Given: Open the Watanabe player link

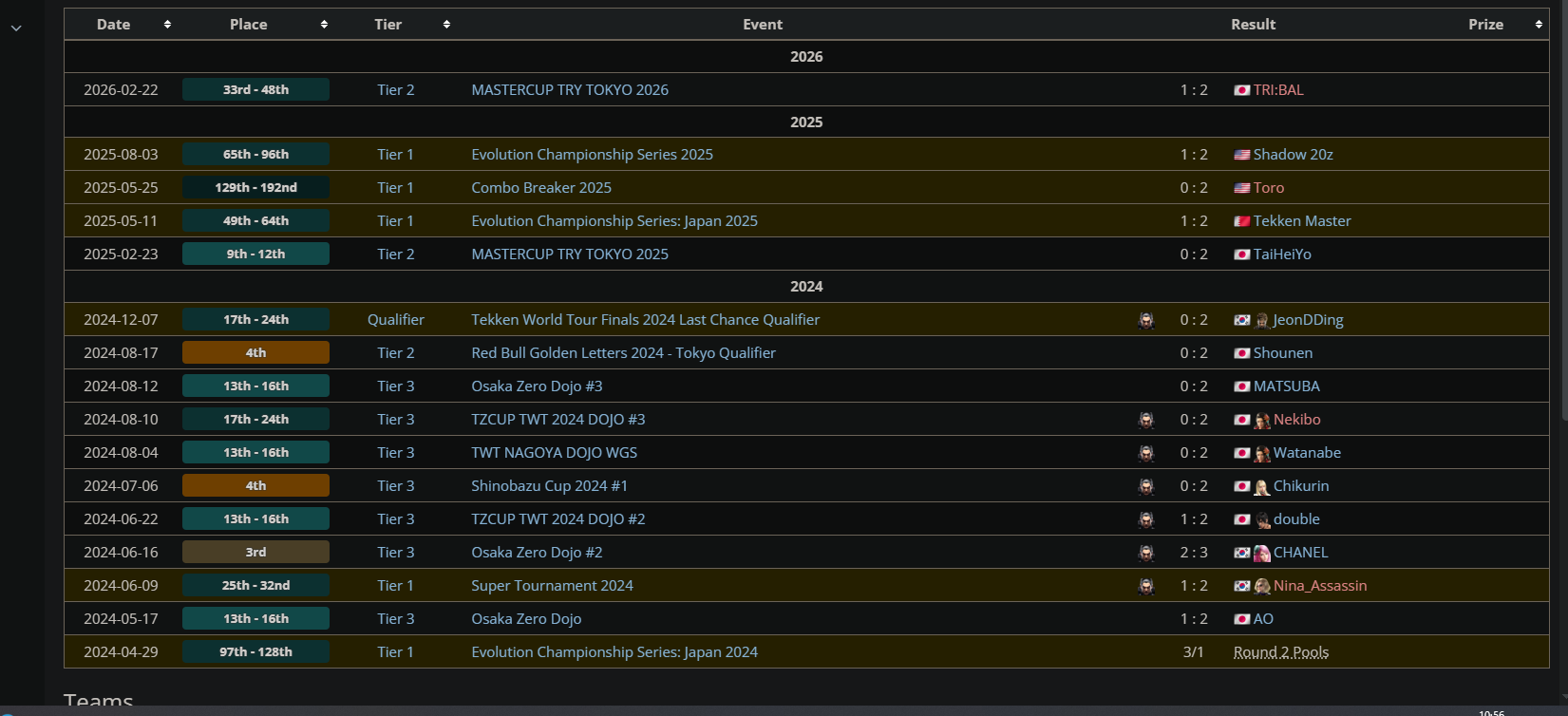Looking at the screenshot, I should click(1308, 453).
